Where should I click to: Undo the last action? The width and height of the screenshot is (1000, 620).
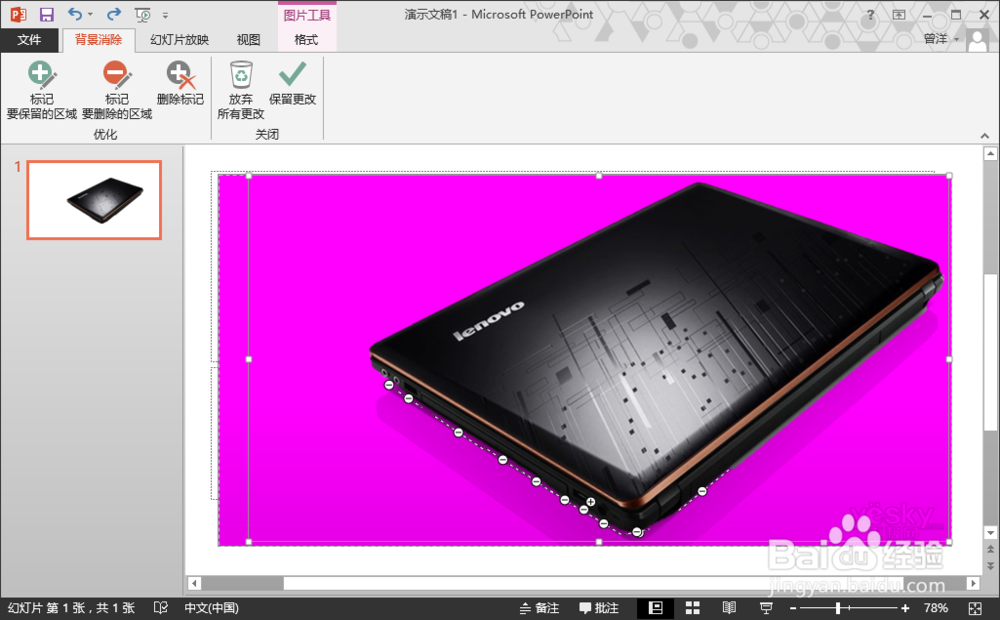click(75, 14)
